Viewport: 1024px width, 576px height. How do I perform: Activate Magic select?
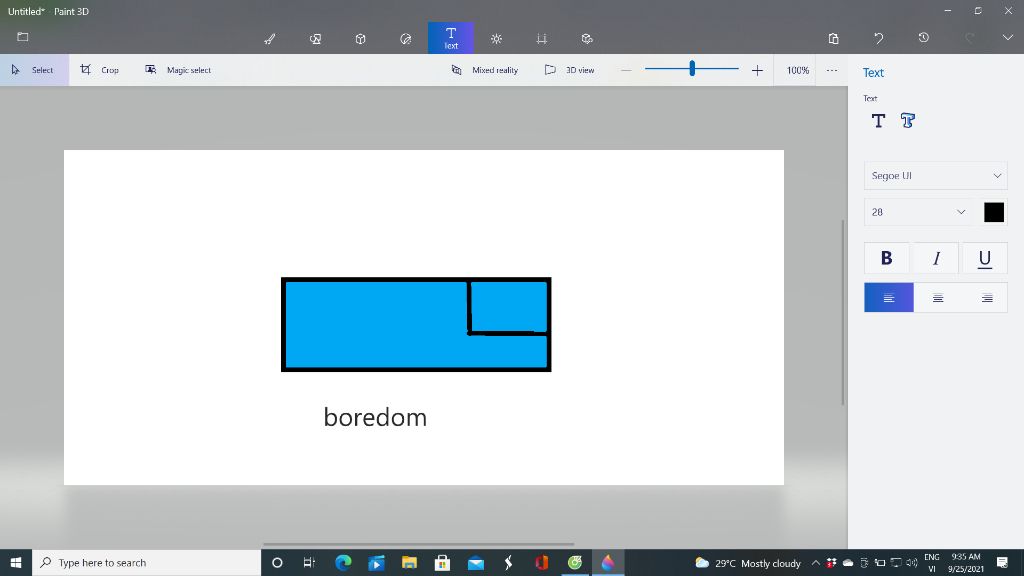178,70
